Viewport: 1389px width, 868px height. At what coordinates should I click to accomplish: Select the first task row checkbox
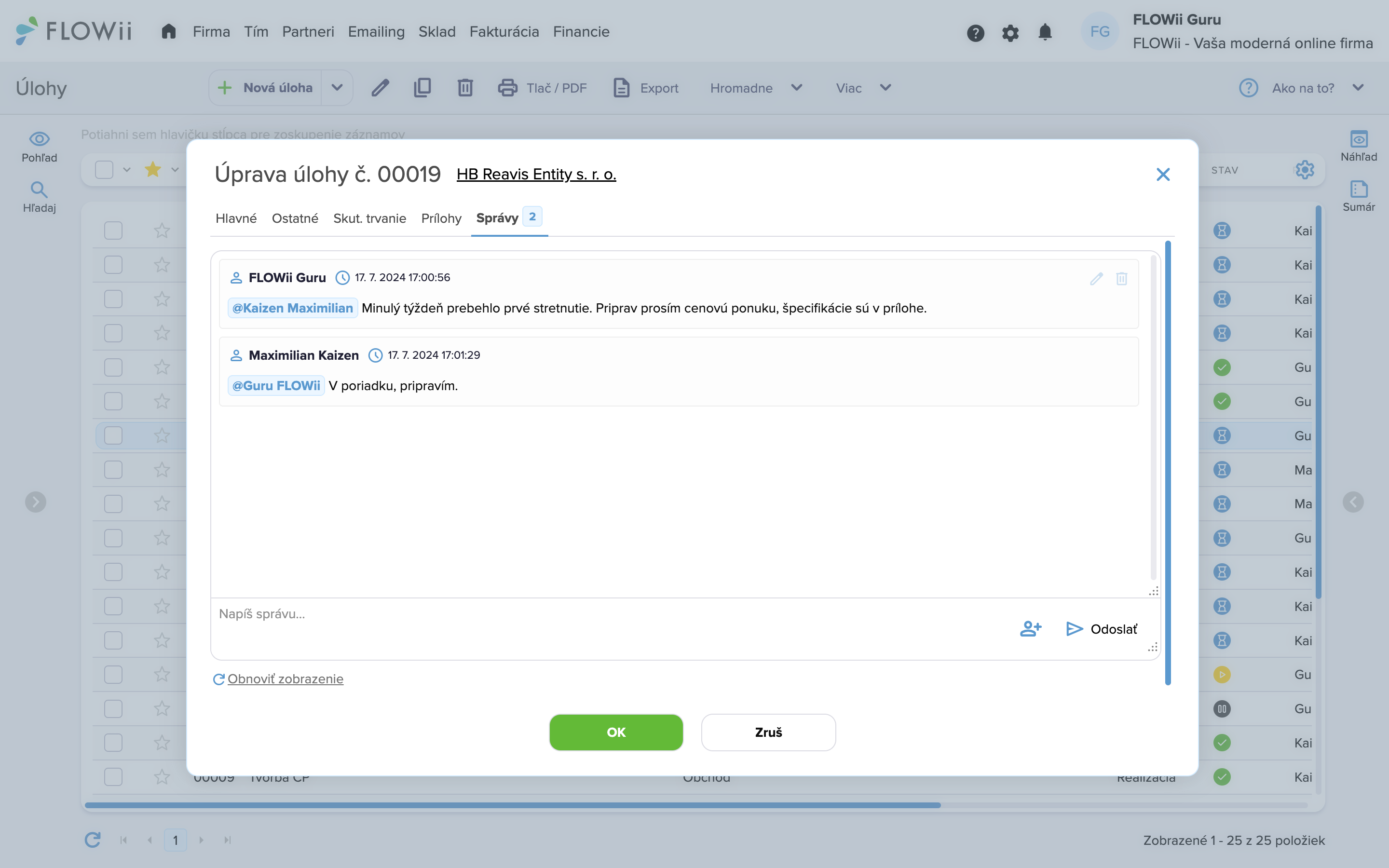pos(113,231)
